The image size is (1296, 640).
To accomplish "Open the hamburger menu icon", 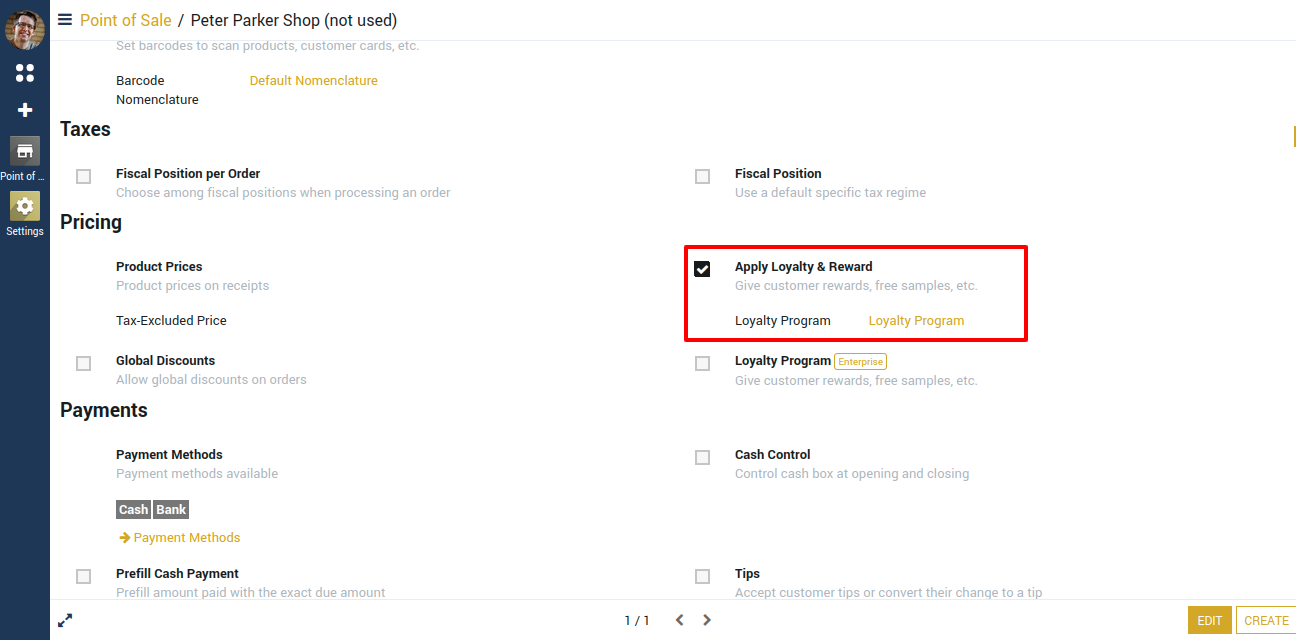I will tap(65, 19).
